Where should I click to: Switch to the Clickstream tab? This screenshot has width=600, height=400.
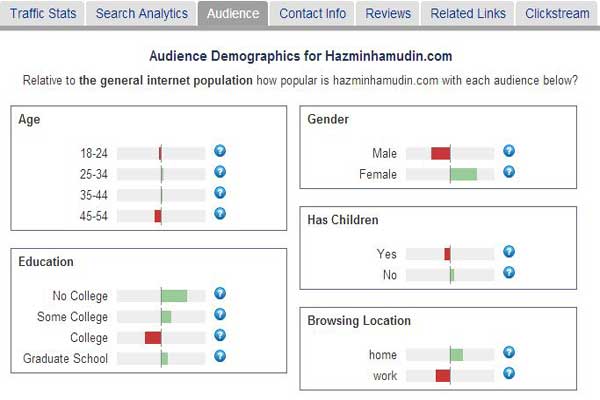[557, 14]
